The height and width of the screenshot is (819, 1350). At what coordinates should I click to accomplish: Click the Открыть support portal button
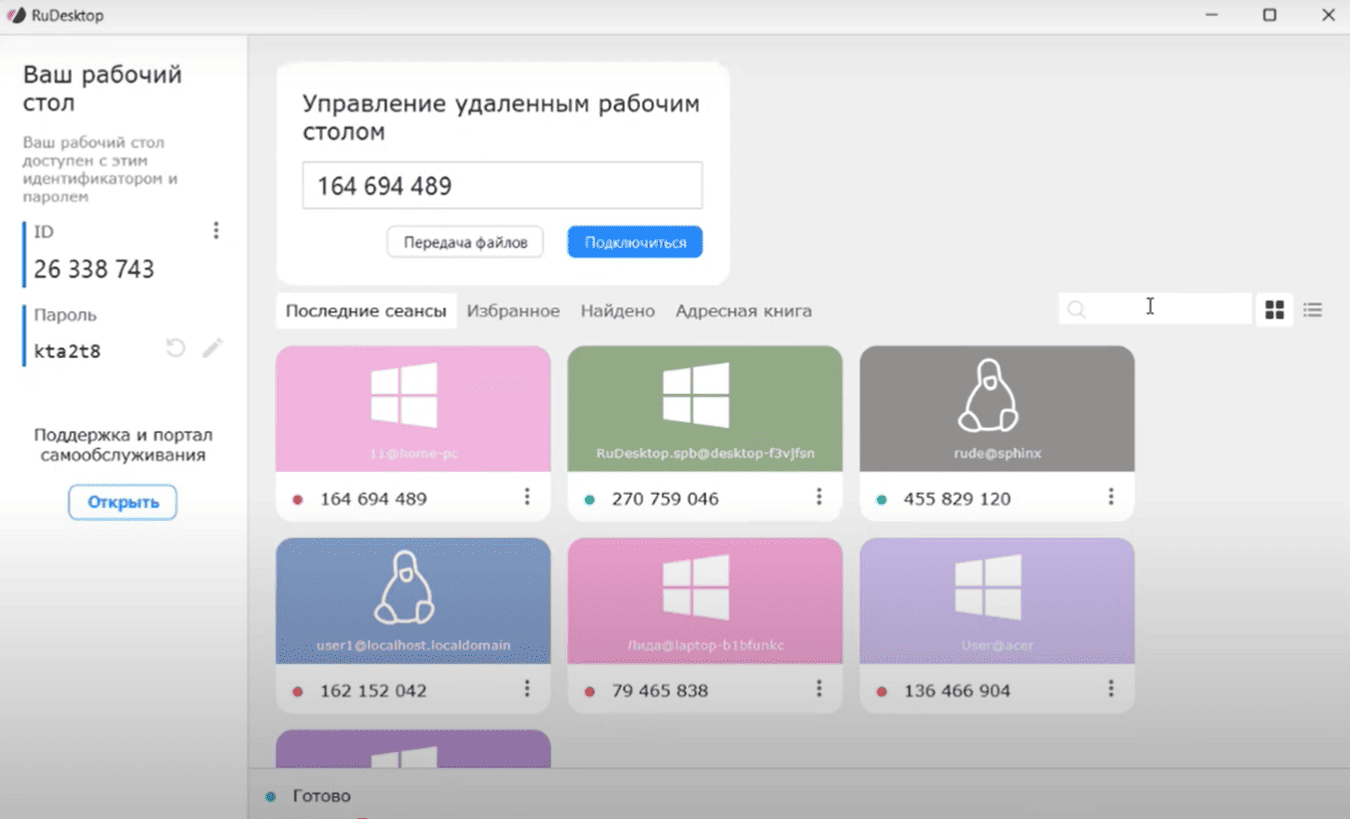coord(123,502)
